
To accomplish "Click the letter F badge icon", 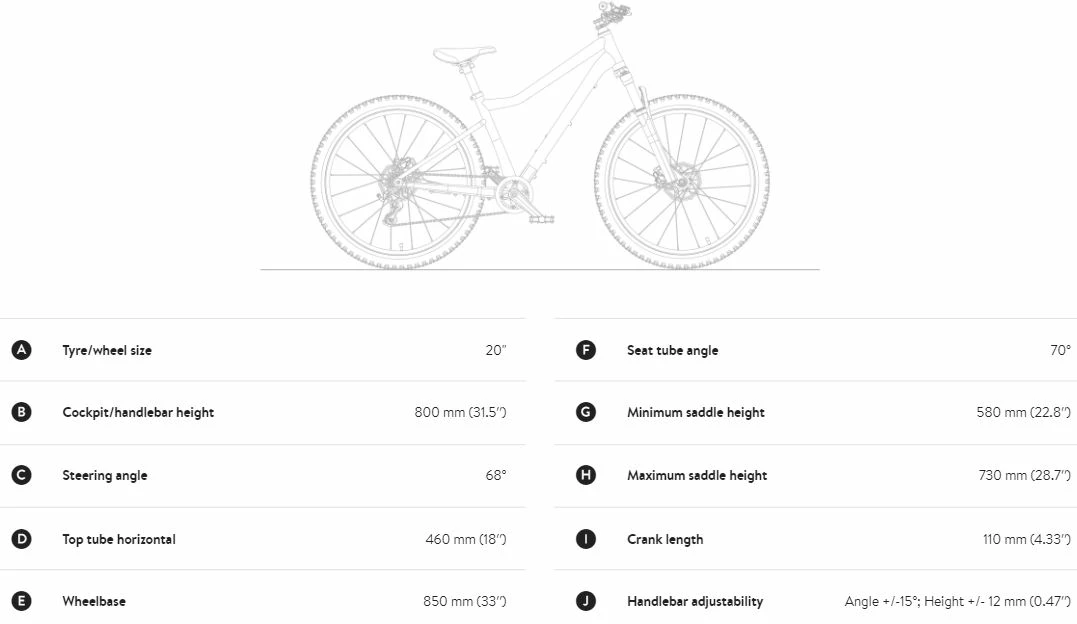I will click(x=586, y=350).
